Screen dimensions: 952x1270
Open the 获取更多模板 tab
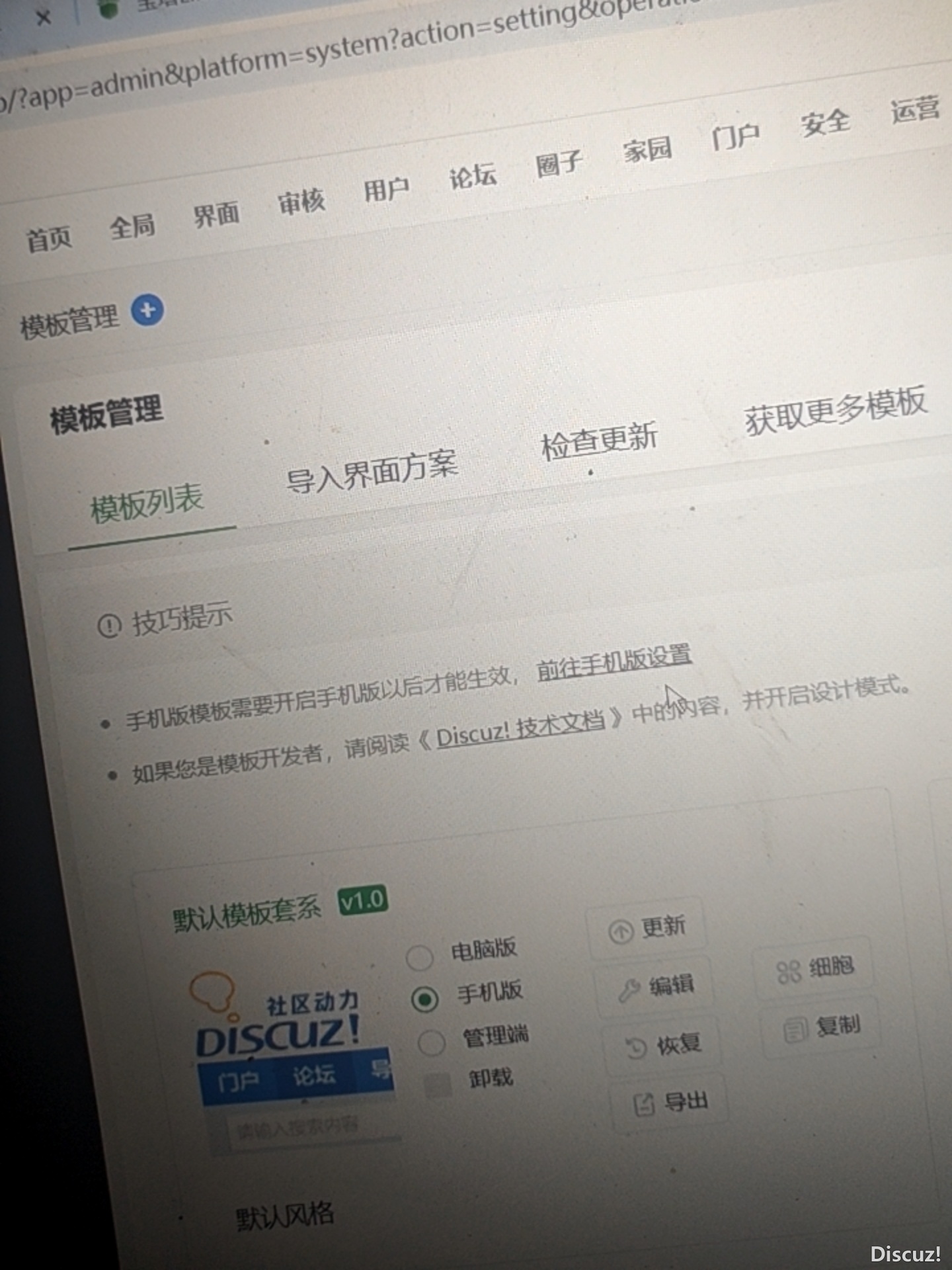[x=835, y=410]
